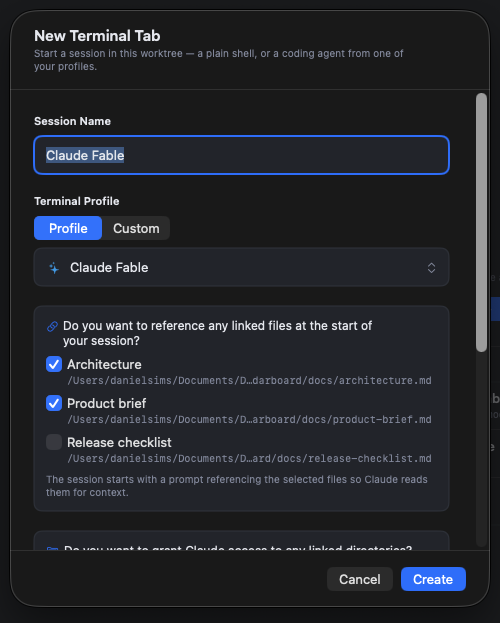Enable the Release checklist checkbox
500x623 pixels.
pyautogui.click(x=54, y=442)
